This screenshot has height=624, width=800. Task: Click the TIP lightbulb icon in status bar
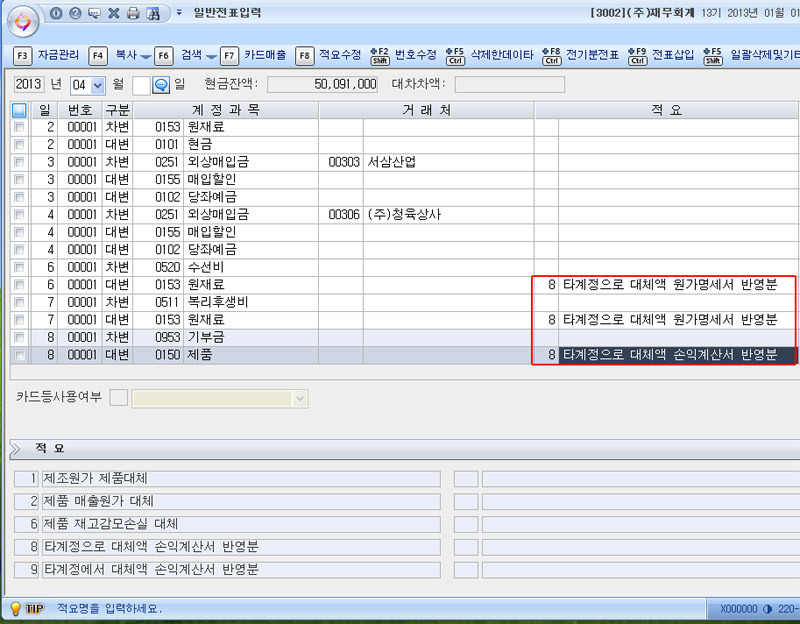[15, 608]
